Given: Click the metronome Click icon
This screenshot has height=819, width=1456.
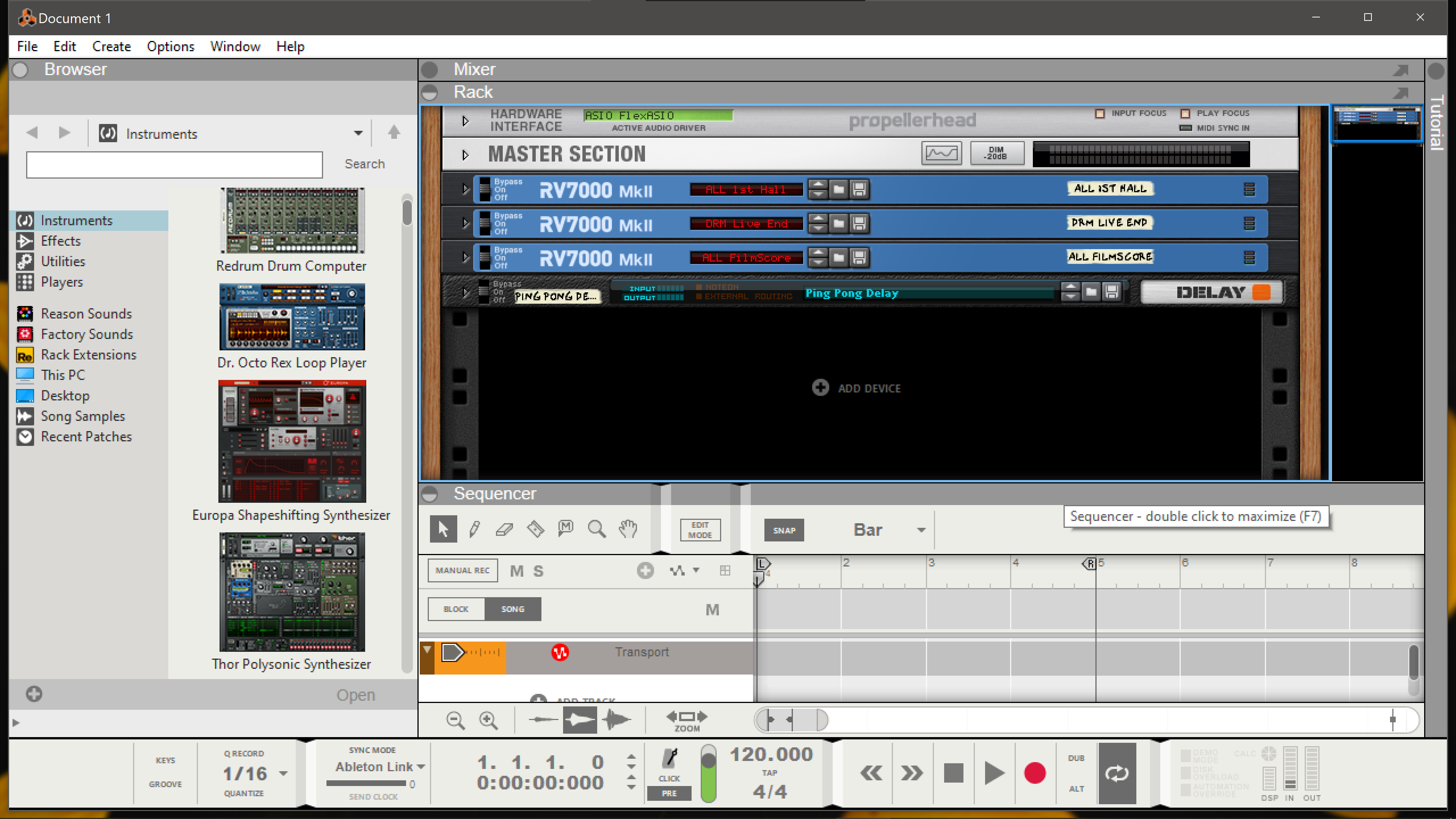Looking at the screenshot, I should 670,759.
